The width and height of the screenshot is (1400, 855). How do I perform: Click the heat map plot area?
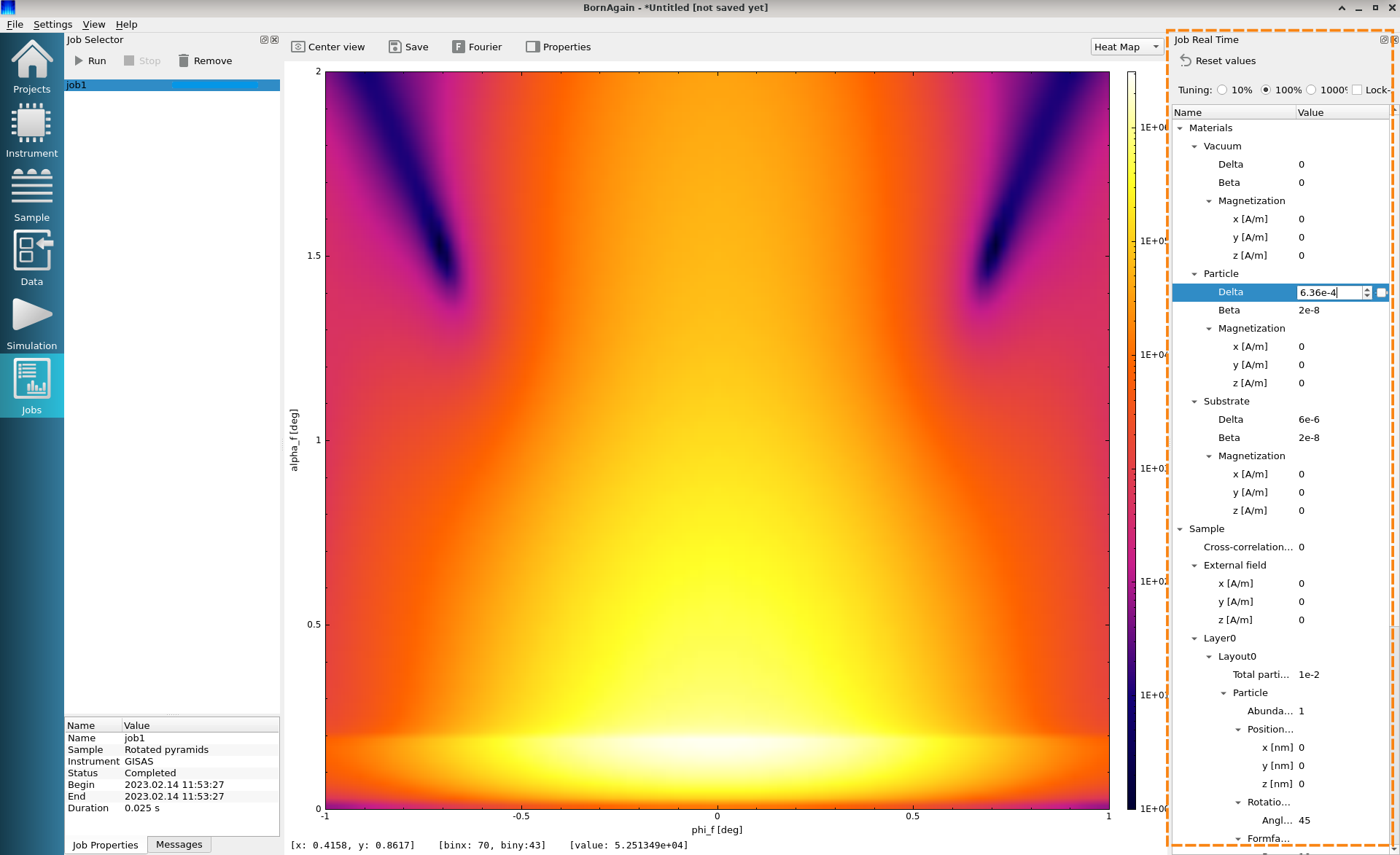717,440
